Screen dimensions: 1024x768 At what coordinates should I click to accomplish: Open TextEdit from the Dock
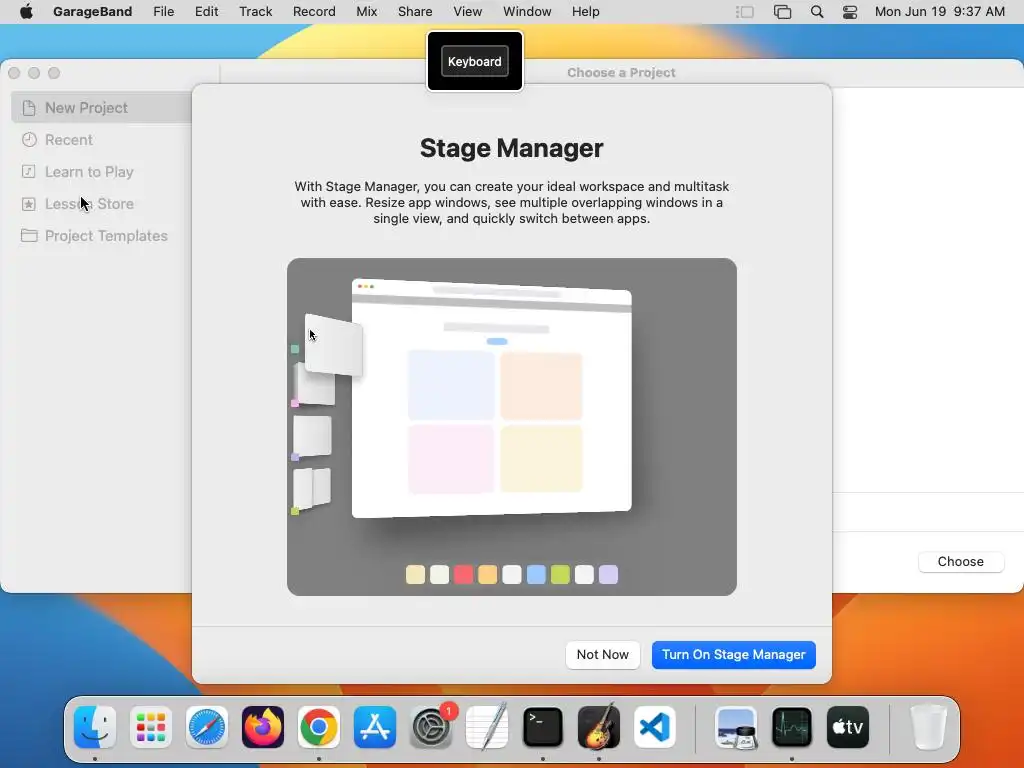pos(487,727)
